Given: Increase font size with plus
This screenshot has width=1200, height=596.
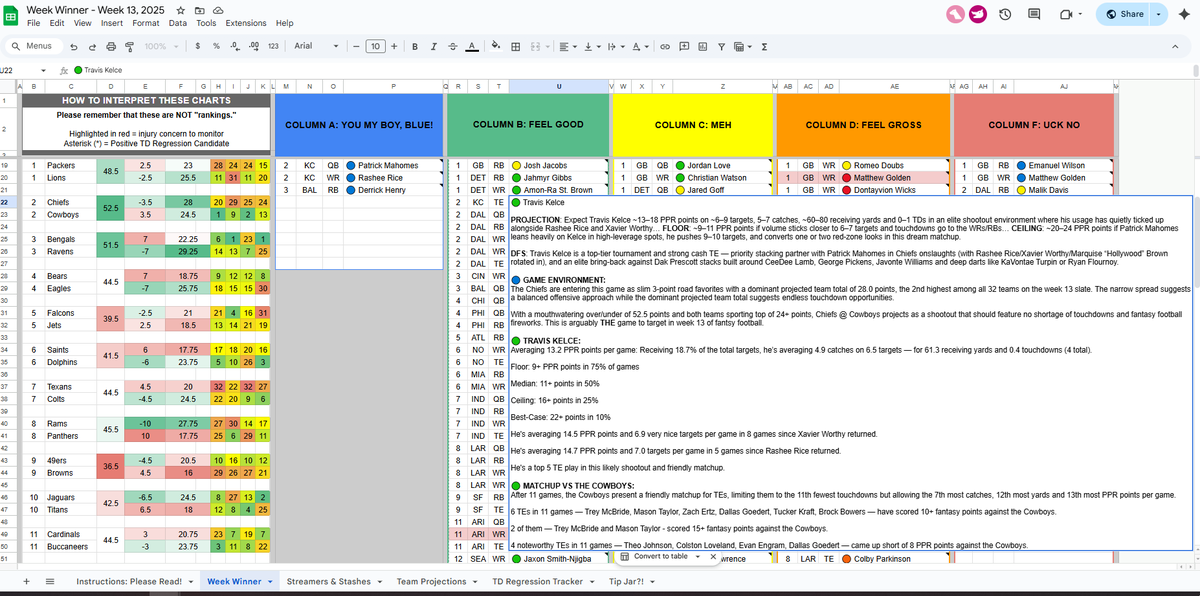Looking at the screenshot, I should coord(395,46).
